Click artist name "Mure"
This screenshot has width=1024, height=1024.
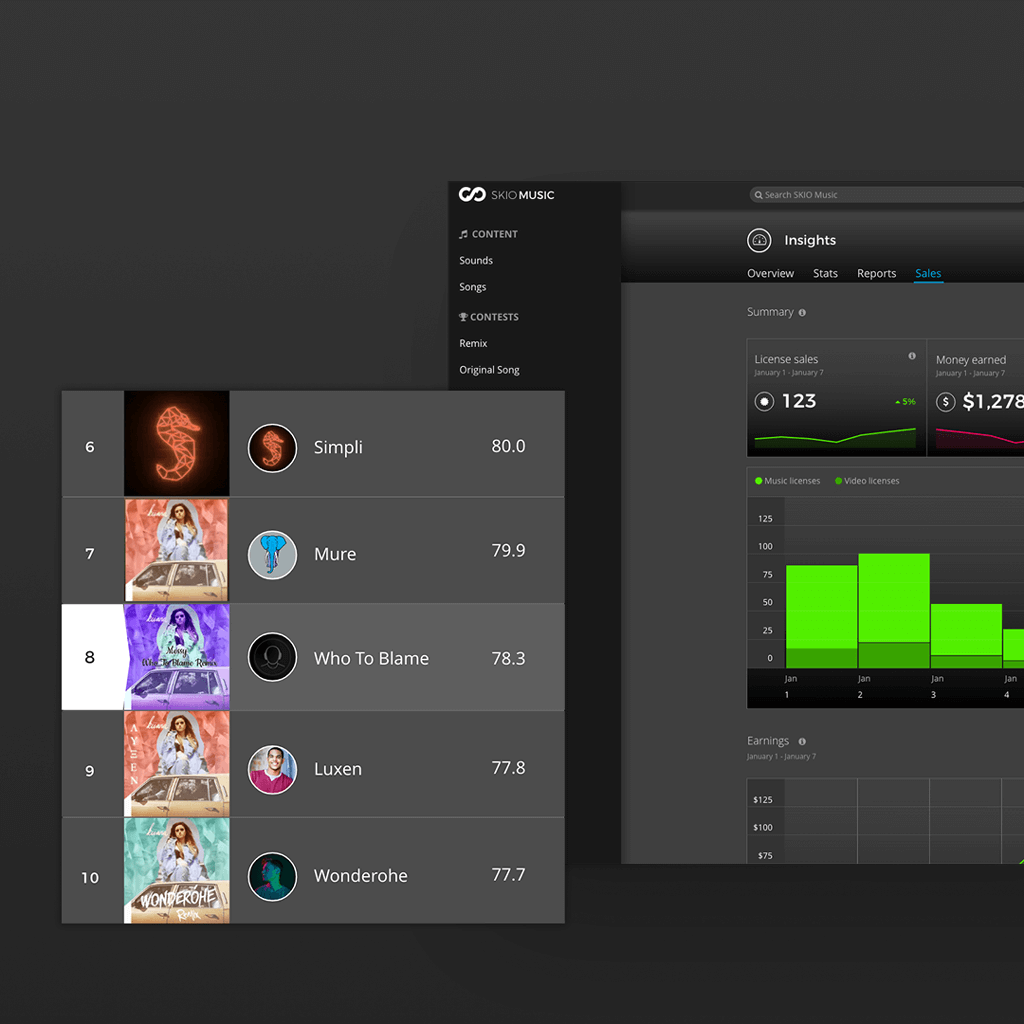335,554
